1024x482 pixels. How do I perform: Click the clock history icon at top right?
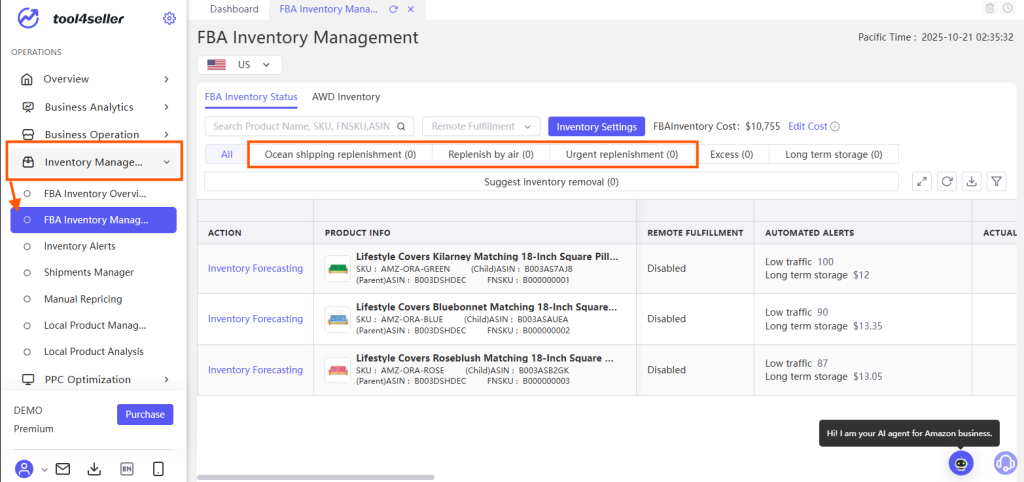1008,8
